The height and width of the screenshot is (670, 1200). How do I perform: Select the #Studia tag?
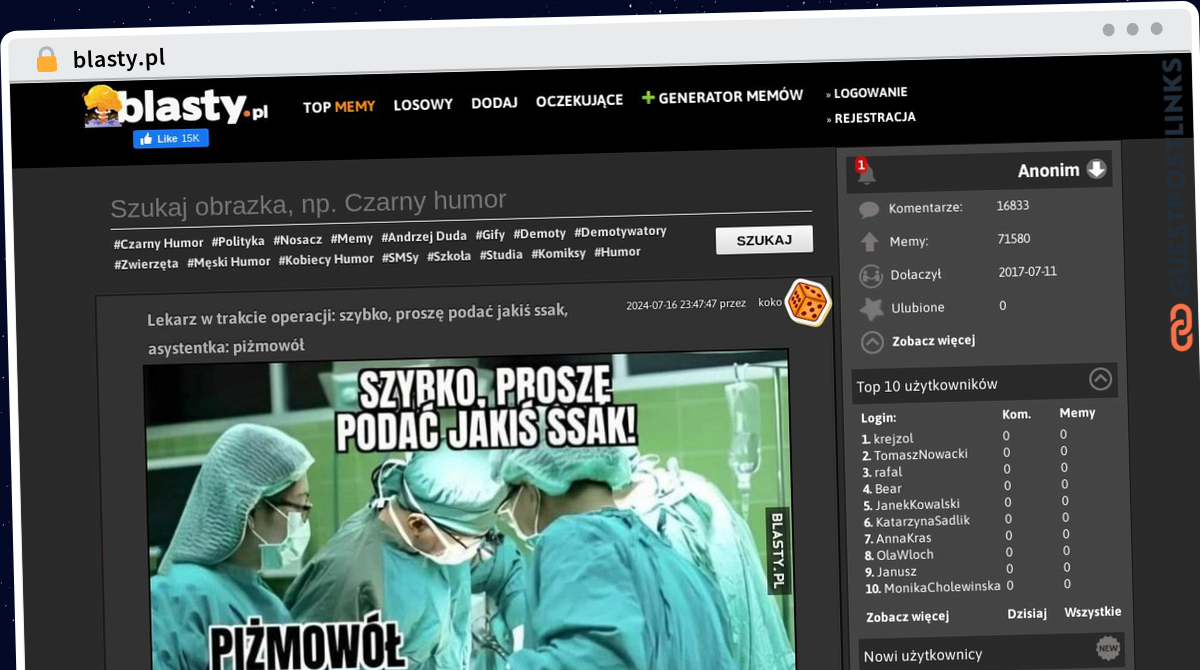click(x=501, y=255)
